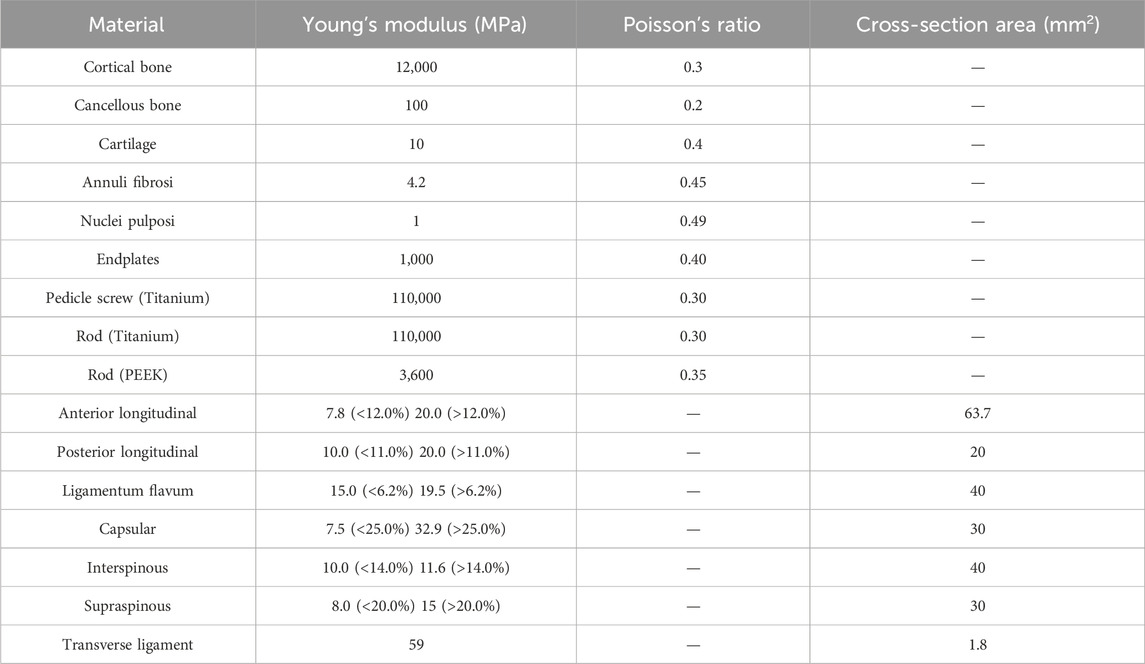This screenshot has height=664, width=1145.
Task: Select the 12,000 Young's modulus value
Action: pos(416,67)
